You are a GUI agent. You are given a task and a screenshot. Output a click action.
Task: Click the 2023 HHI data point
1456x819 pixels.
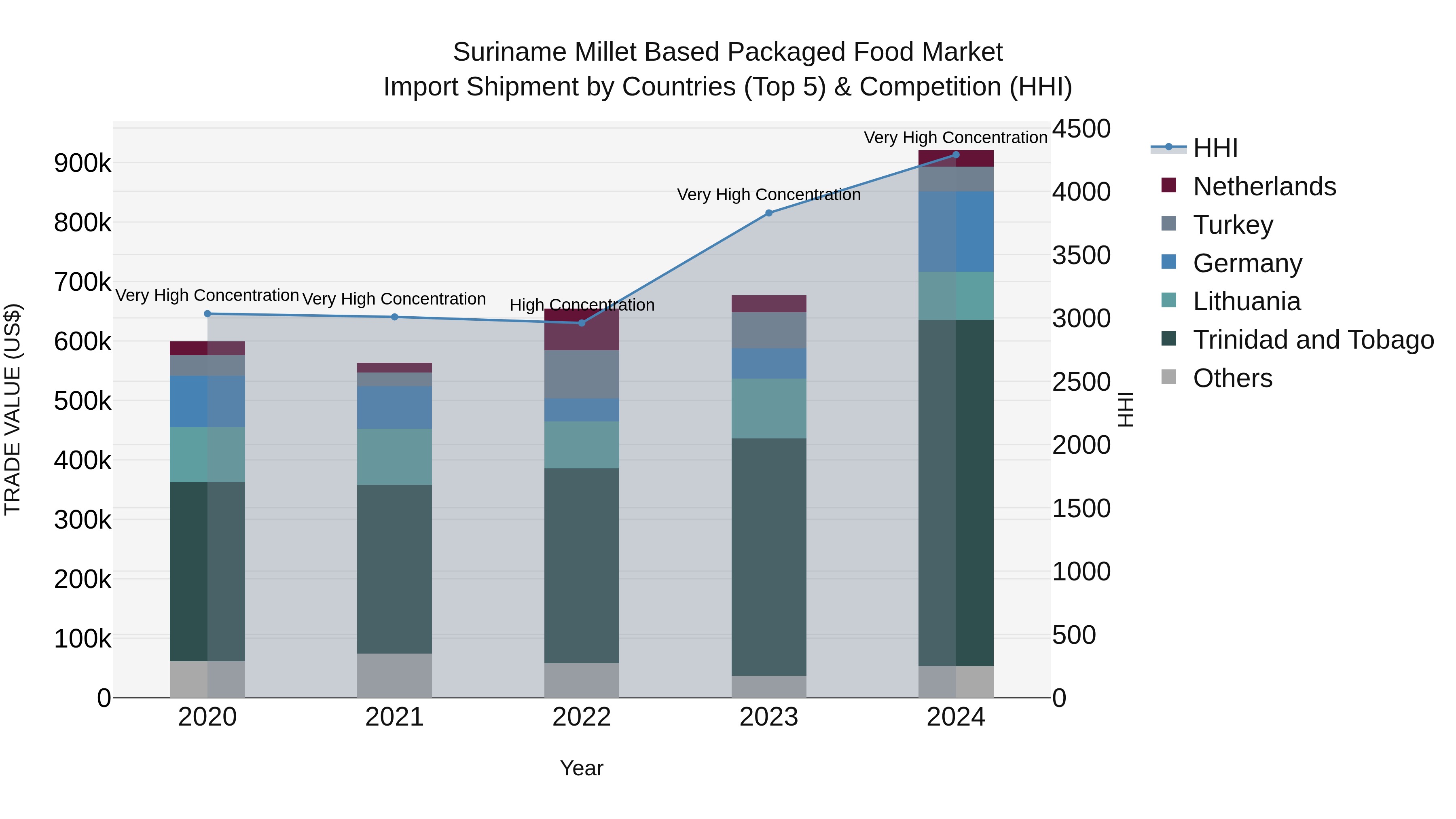[769, 213]
